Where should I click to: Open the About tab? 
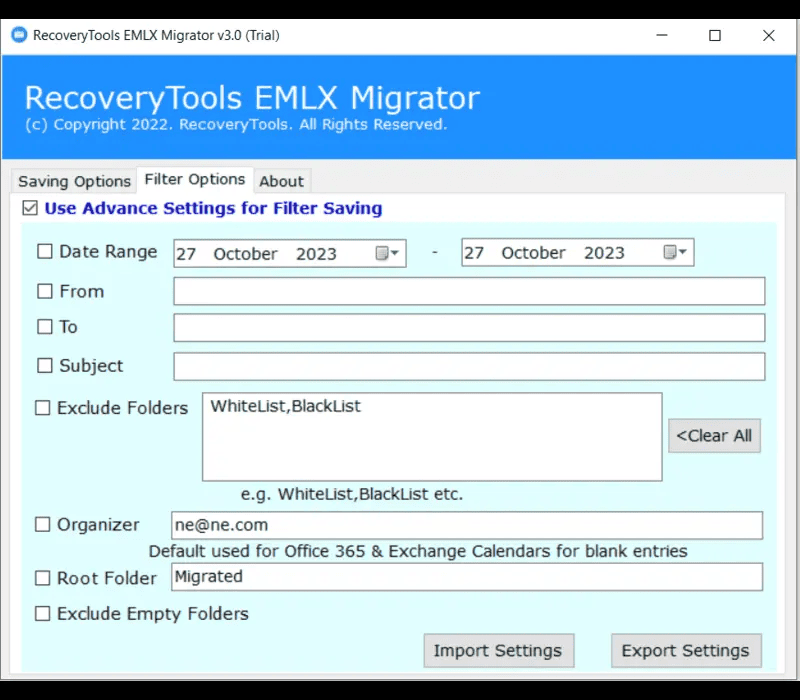coord(282,181)
